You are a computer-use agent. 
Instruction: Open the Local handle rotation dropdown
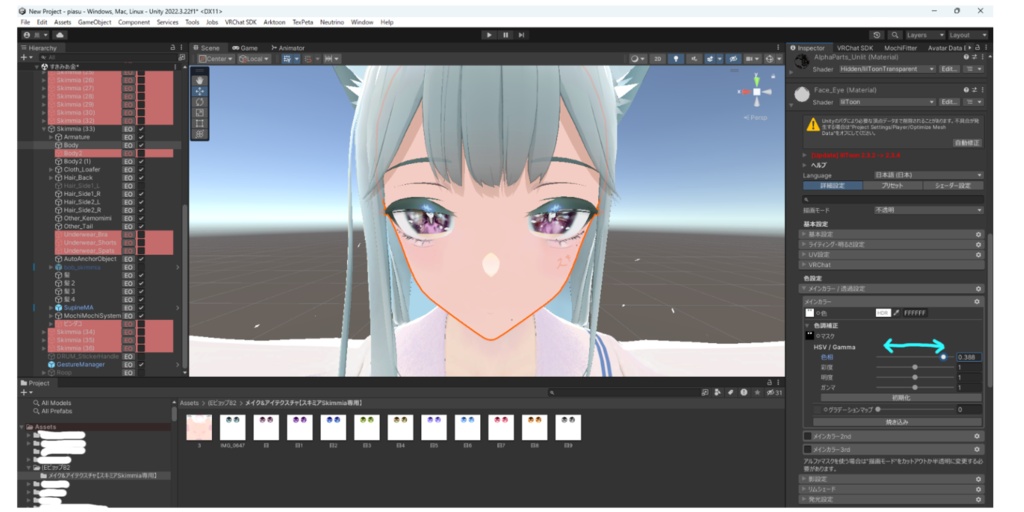pos(254,59)
